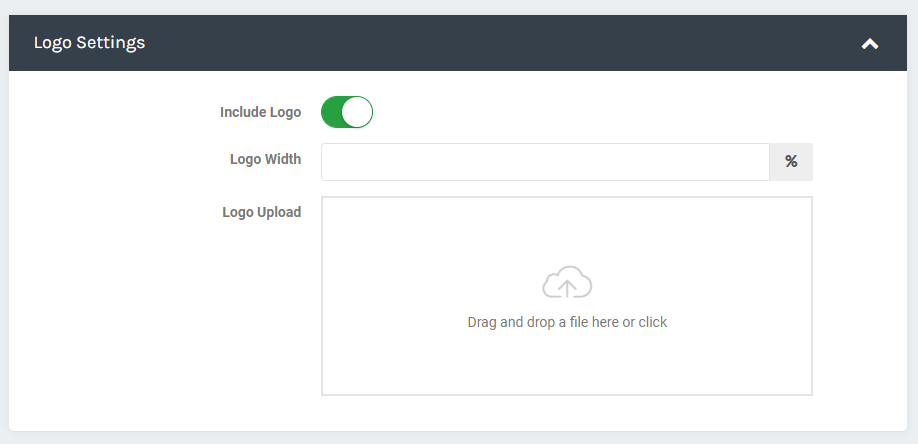Click the Logo Settings header title
Screen dimensions: 918x444
(x=89, y=43)
